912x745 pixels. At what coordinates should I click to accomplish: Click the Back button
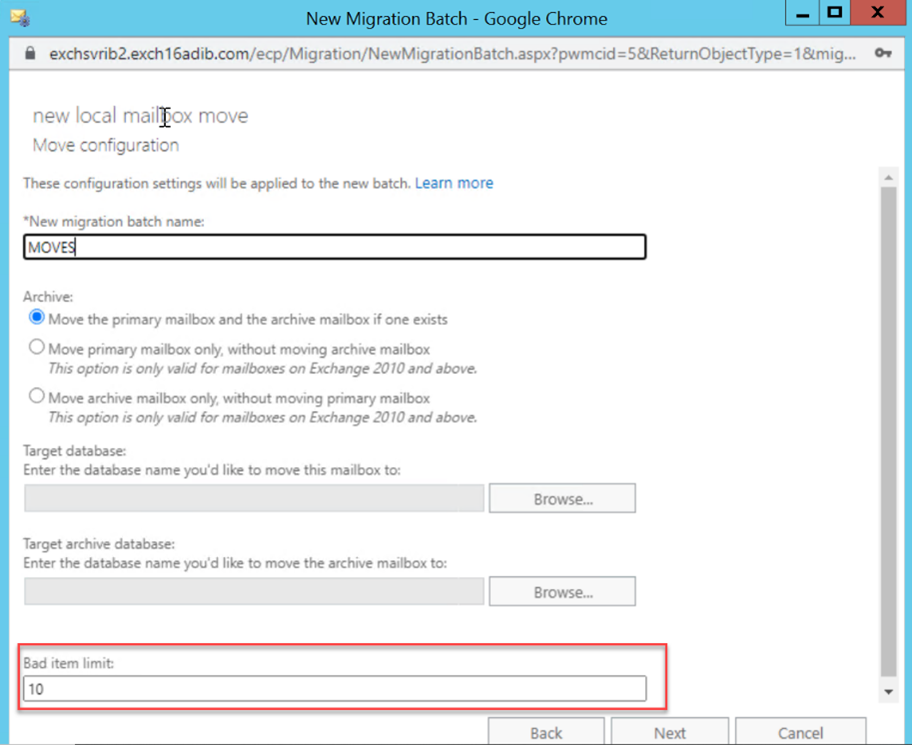coord(546,732)
